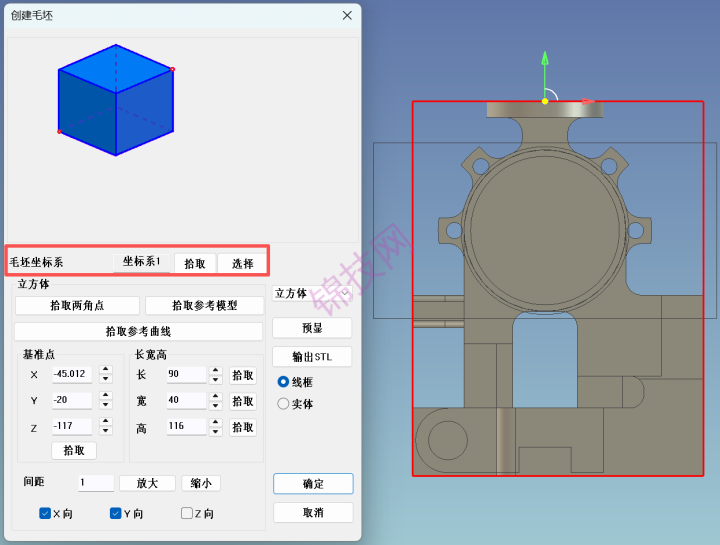Increase the 长 length value
This screenshot has width=720, height=545.
(216, 370)
